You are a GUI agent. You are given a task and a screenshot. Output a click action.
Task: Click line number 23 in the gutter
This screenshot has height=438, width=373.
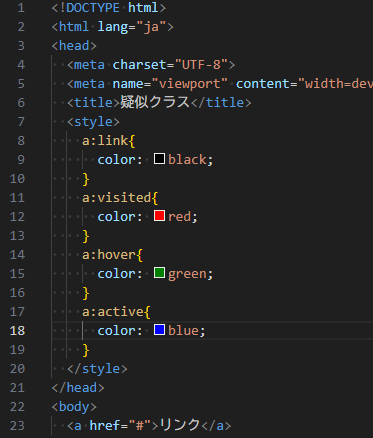tap(17, 426)
